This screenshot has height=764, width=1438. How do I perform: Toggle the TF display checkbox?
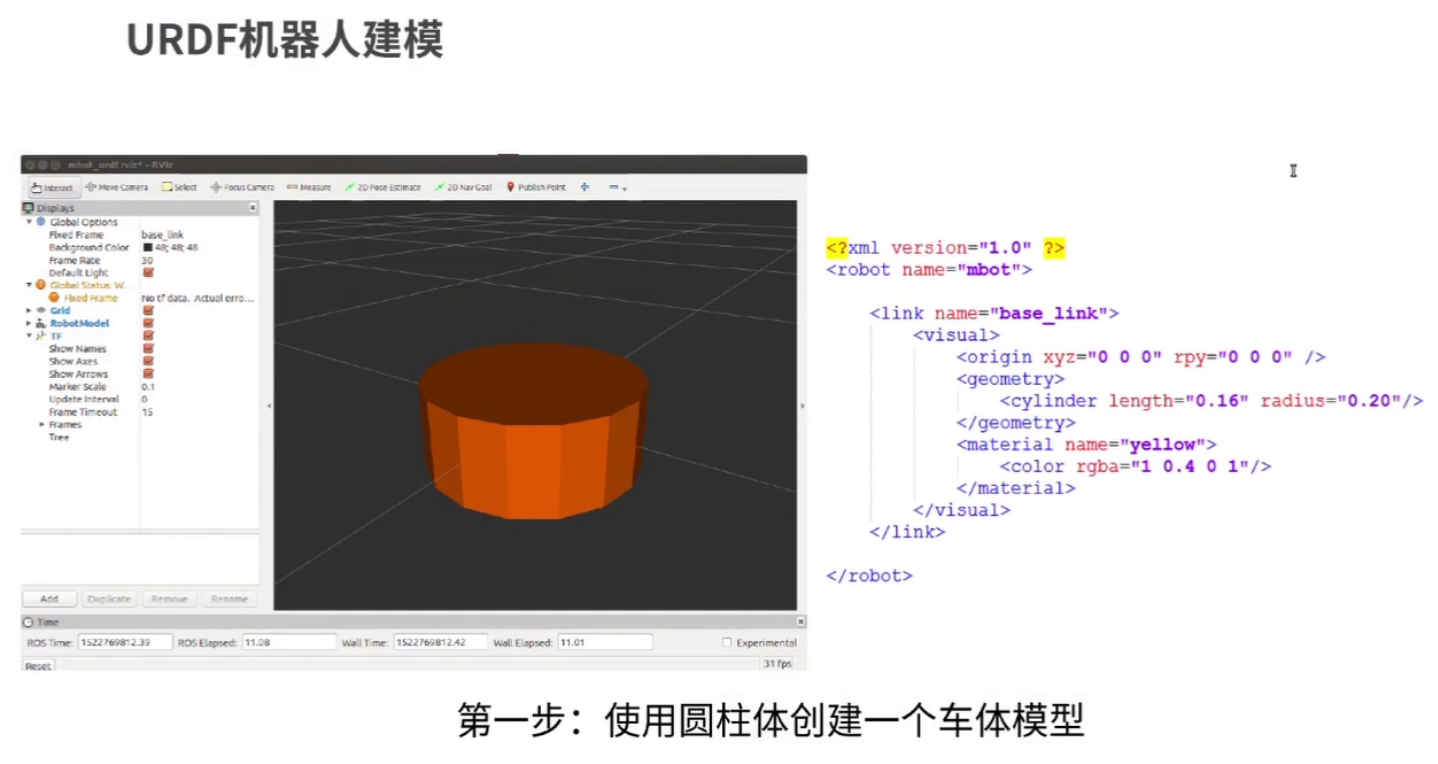148,336
